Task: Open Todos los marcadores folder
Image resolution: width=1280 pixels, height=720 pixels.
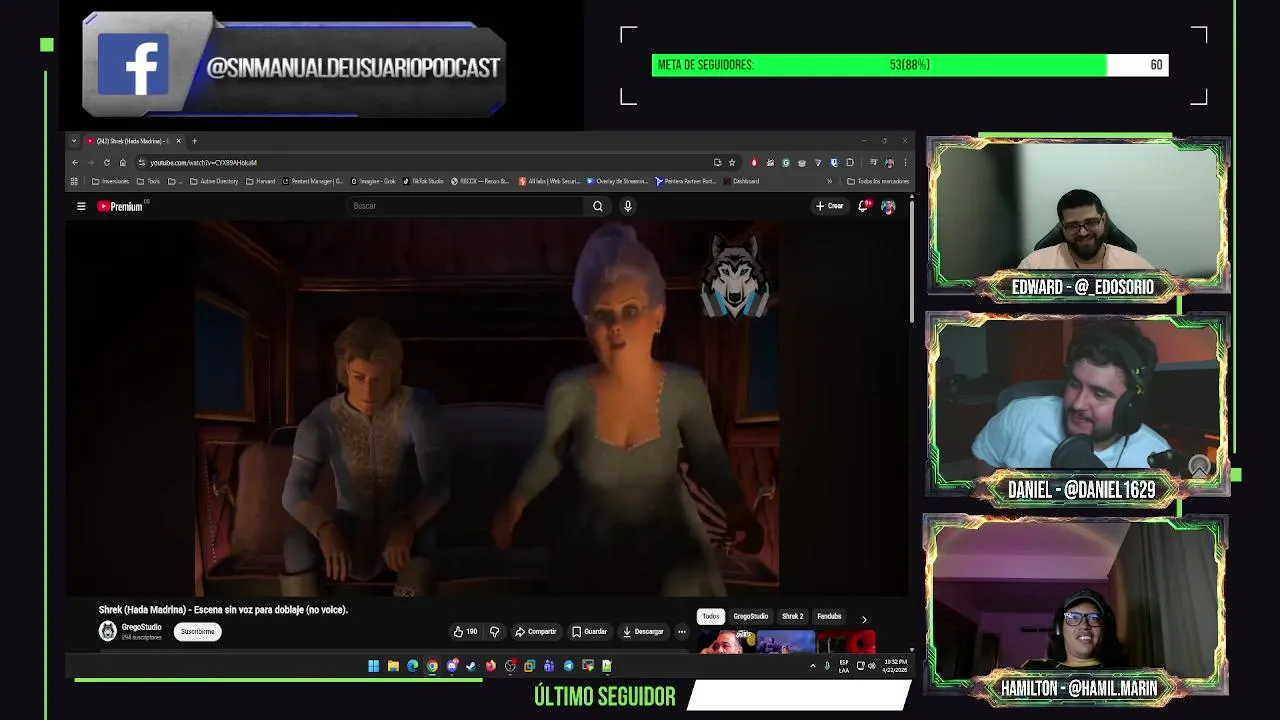Action: 878,181
